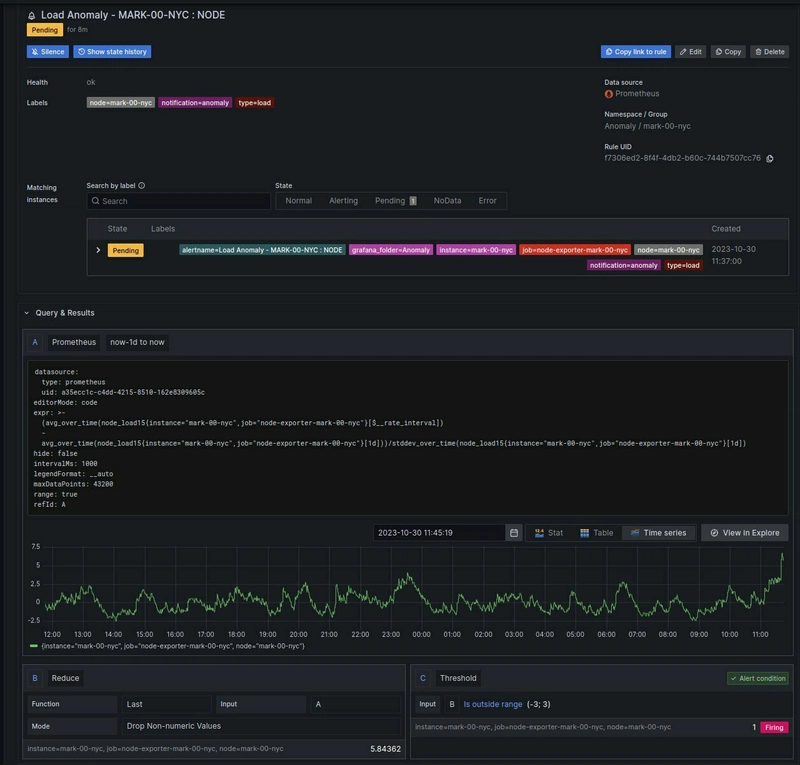The width and height of the screenshot is (800, 765).
Task: Filter instances by Normal state
Action: (x=298, y=201)
